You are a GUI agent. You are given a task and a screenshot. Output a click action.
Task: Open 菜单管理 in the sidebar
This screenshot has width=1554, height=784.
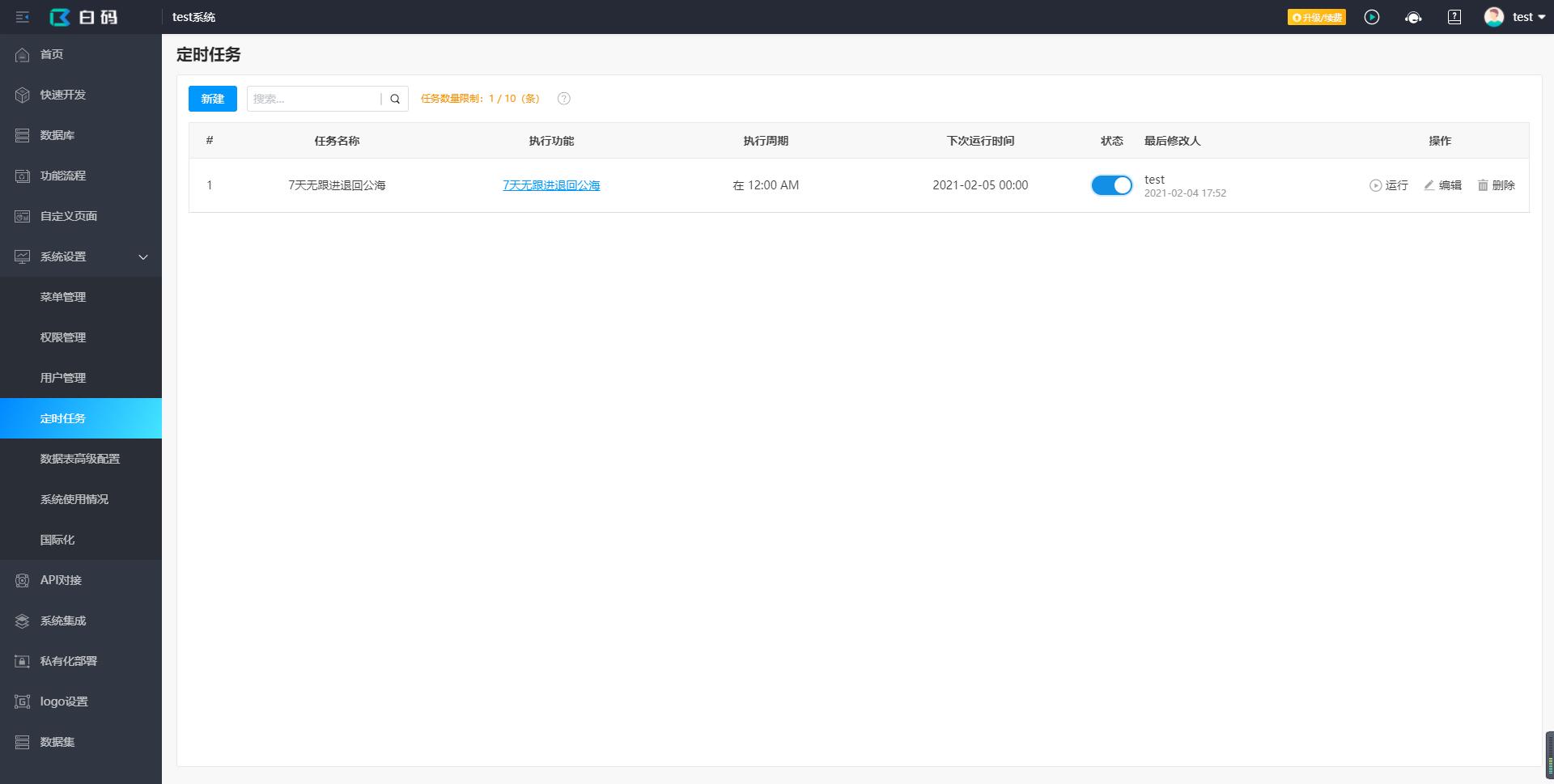point(63,297)
